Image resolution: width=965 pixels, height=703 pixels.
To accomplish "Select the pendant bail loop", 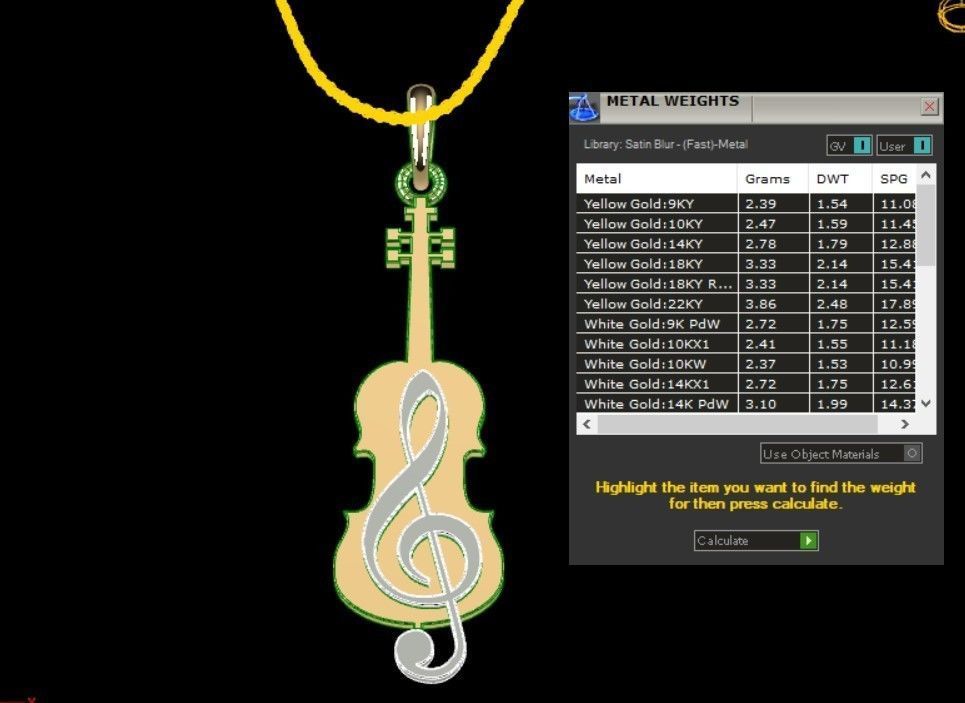I will (x=421, y=137).
